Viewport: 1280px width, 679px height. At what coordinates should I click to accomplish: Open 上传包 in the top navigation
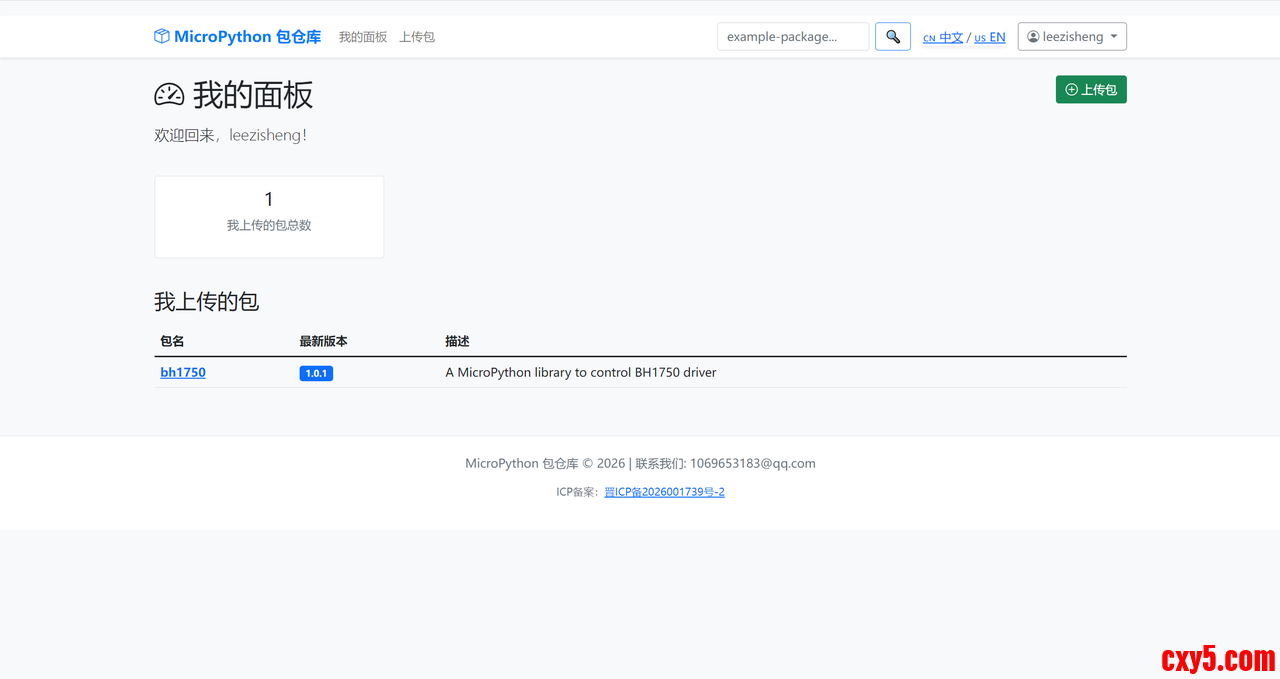point(417,37)
